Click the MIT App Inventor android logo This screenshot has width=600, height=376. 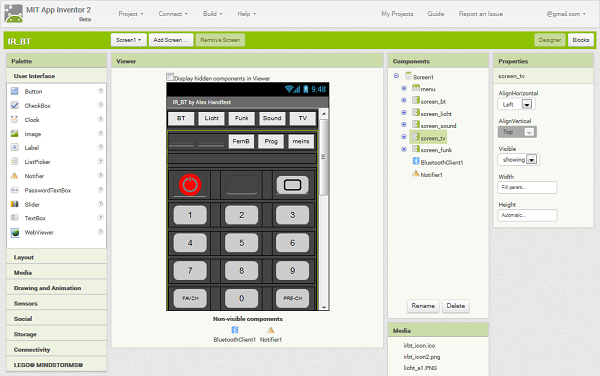click(x=13, y=13)
